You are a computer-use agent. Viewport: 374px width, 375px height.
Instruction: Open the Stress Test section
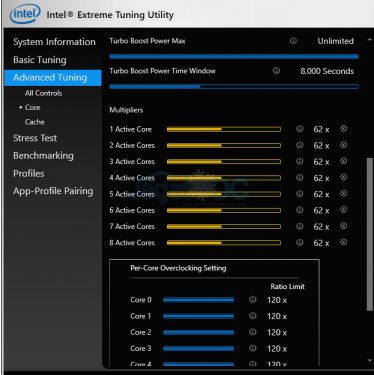(35, 138)
